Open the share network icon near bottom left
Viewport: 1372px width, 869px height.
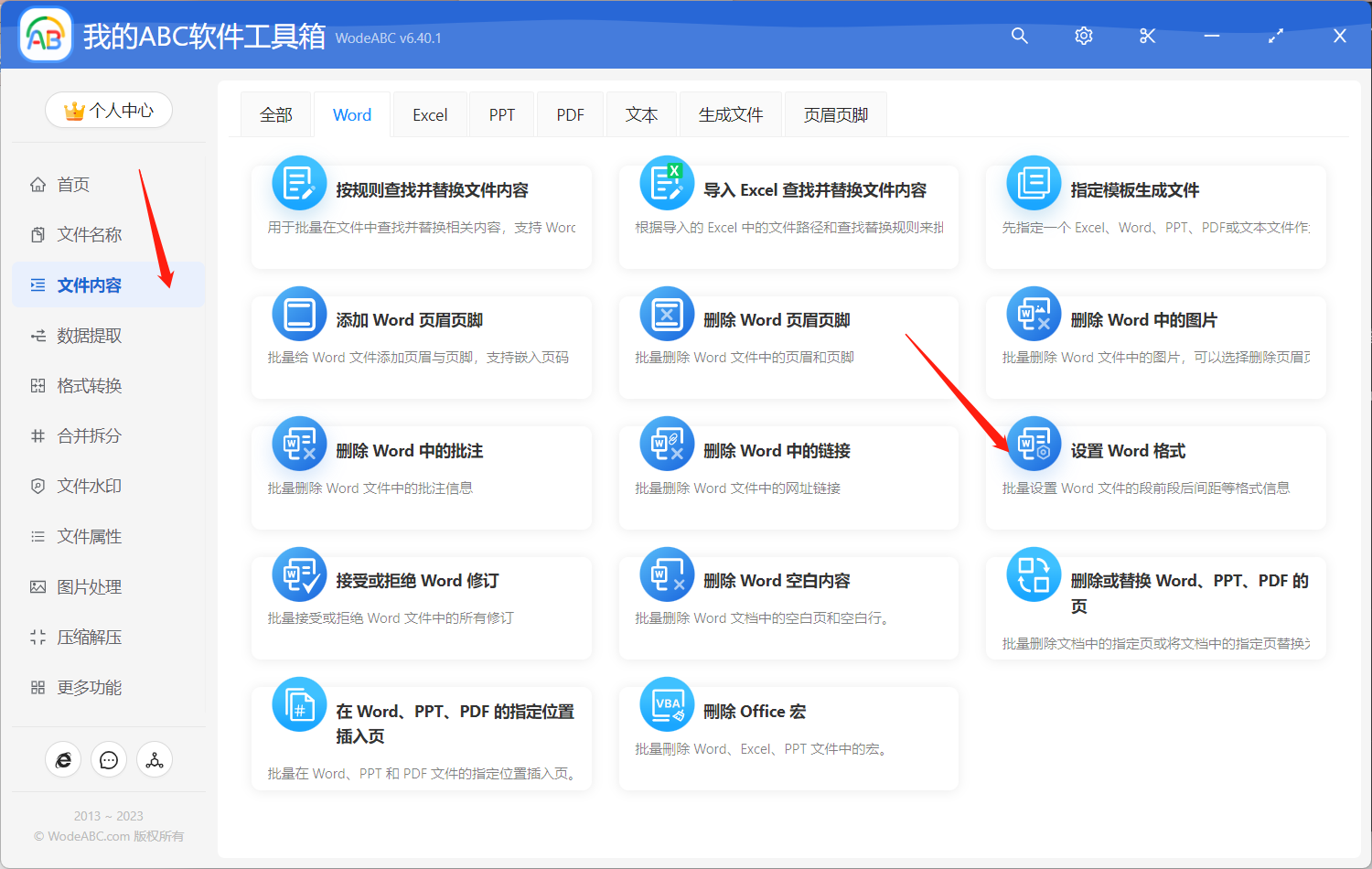pyautogui.click(x=155, y=759)
